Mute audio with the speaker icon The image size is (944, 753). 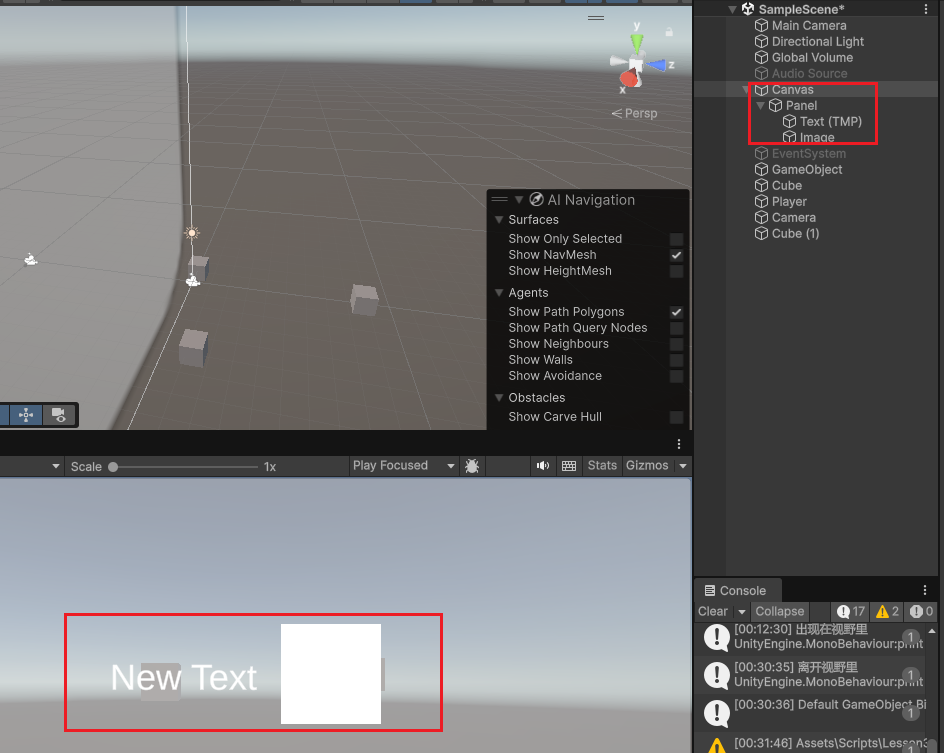(543, 466)
